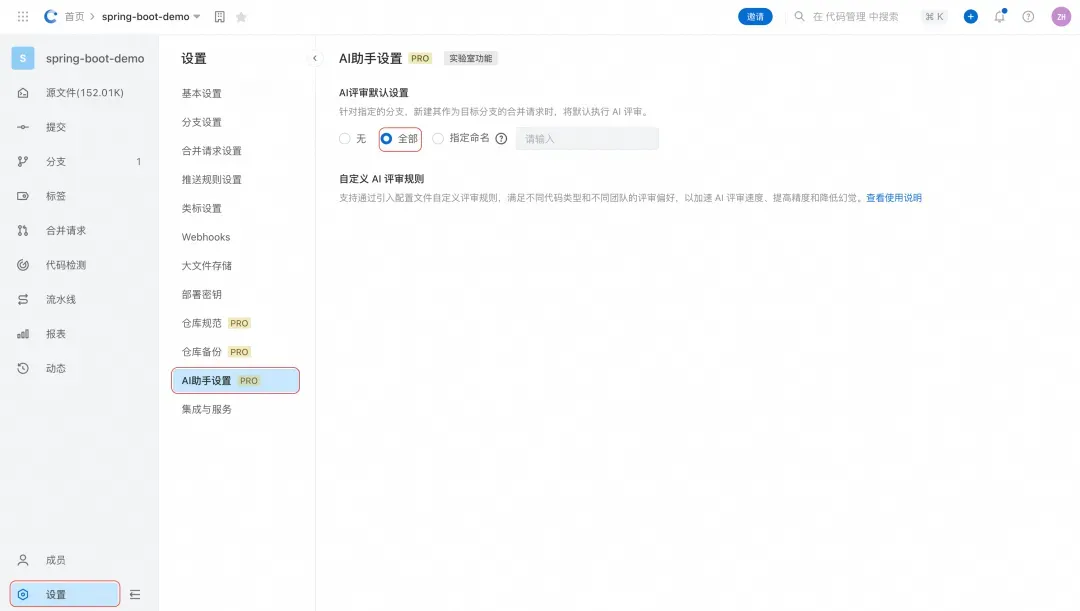Viewport: 1080px width, 611px height.
Task: Open 集成与服务 settings page
Action: click(x=207, y=410)
